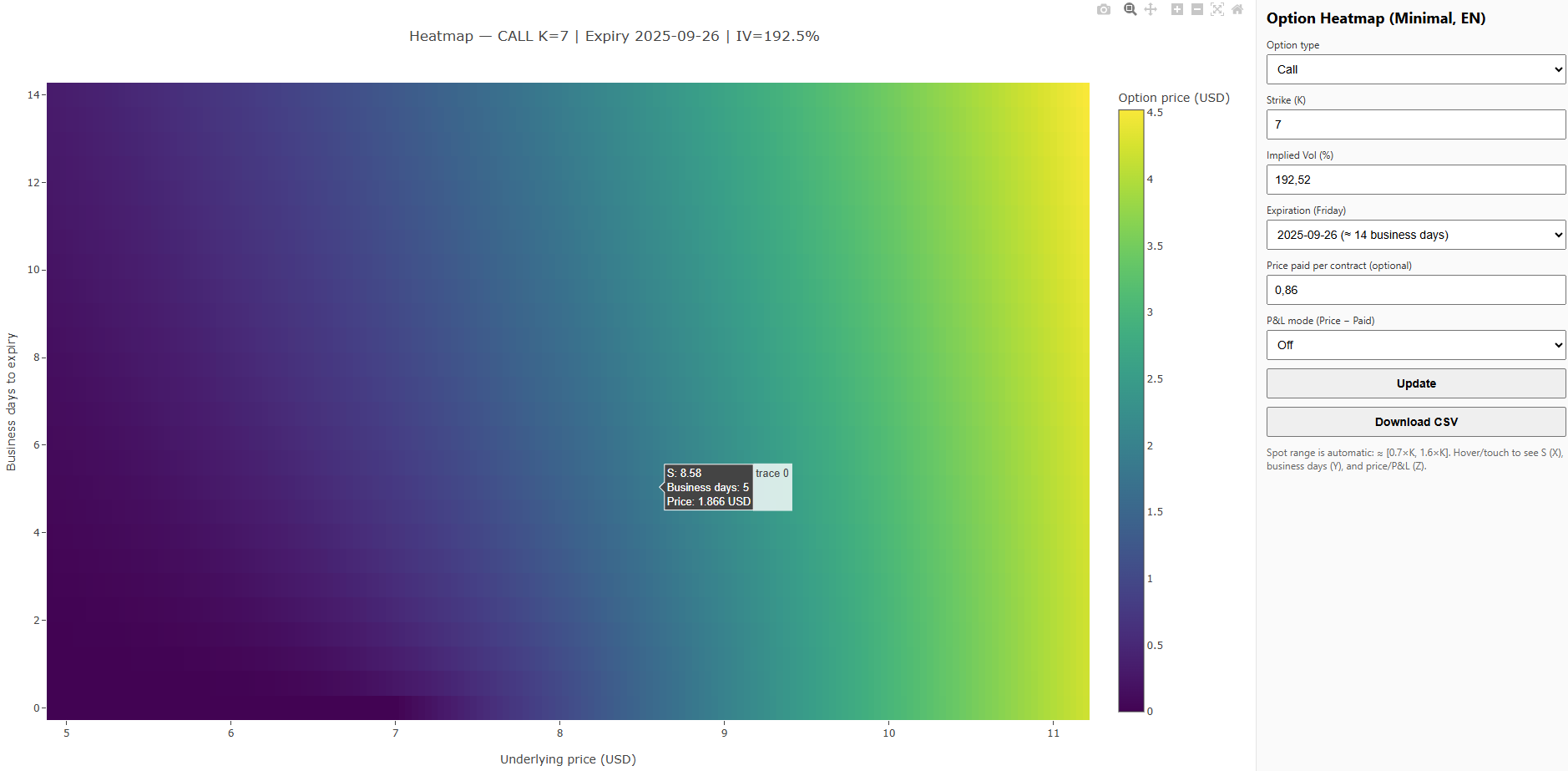
Task: Open the P&L mode dropdown
Action: [x=1416, y=345]
